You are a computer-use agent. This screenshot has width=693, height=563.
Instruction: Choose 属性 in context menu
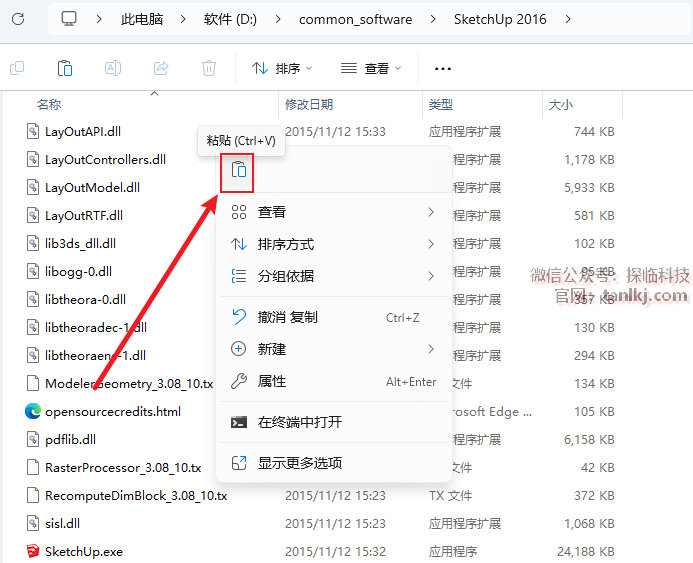[334, 381]
